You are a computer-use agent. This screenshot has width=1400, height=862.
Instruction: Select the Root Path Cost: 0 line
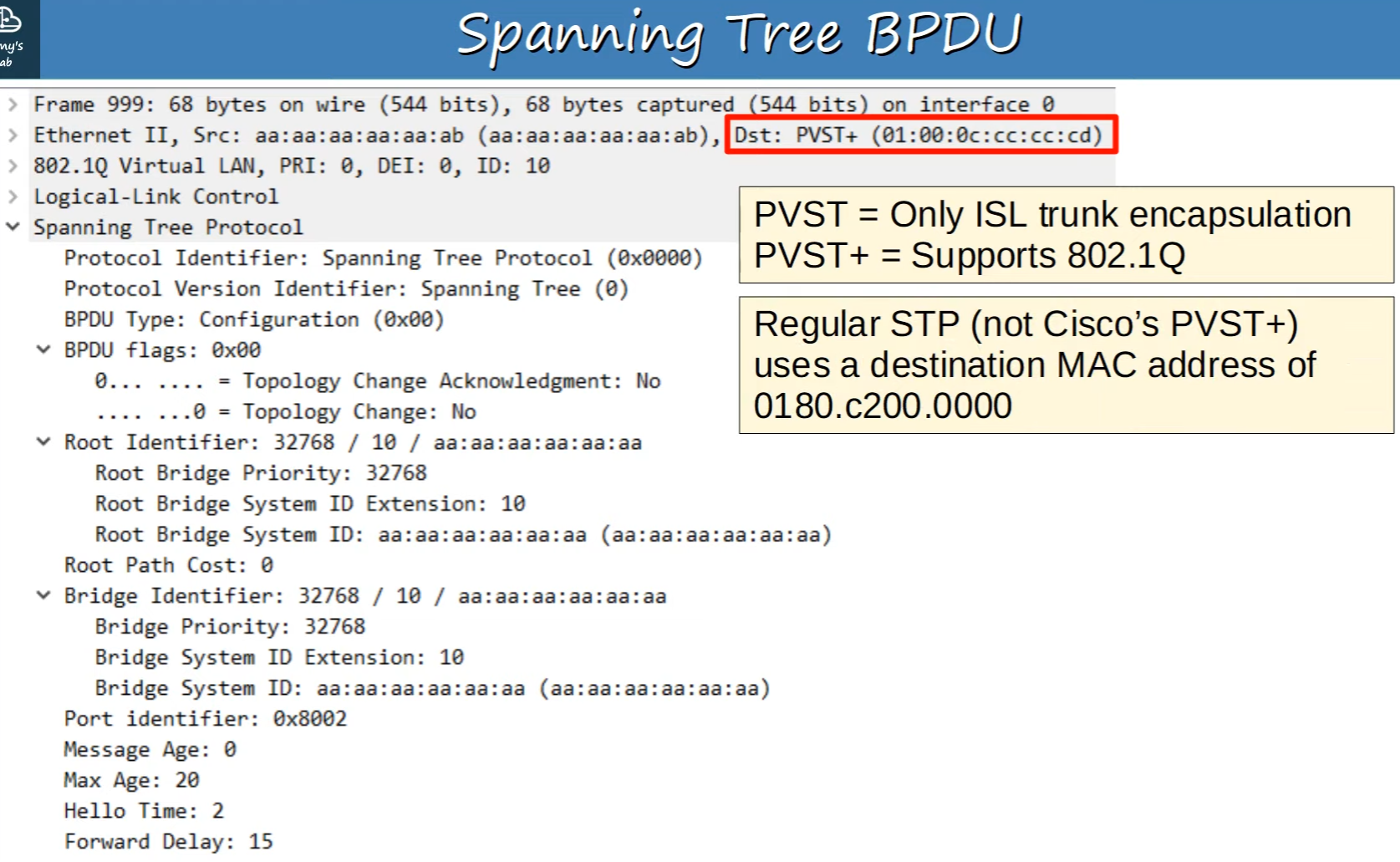pyautogui.click(x=168, y=565)
